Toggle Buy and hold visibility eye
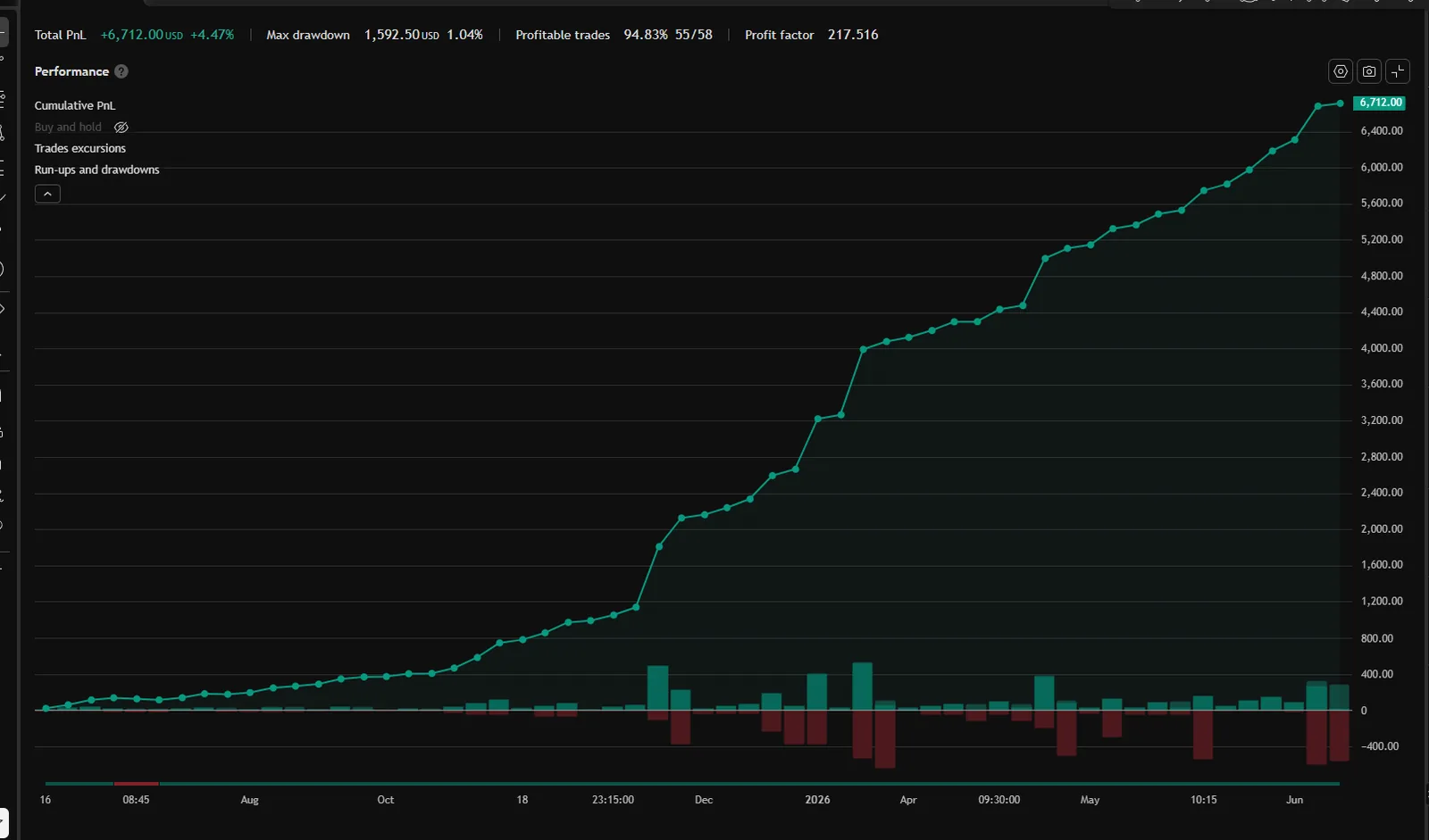1429x840 pixels. click(121, 128)
